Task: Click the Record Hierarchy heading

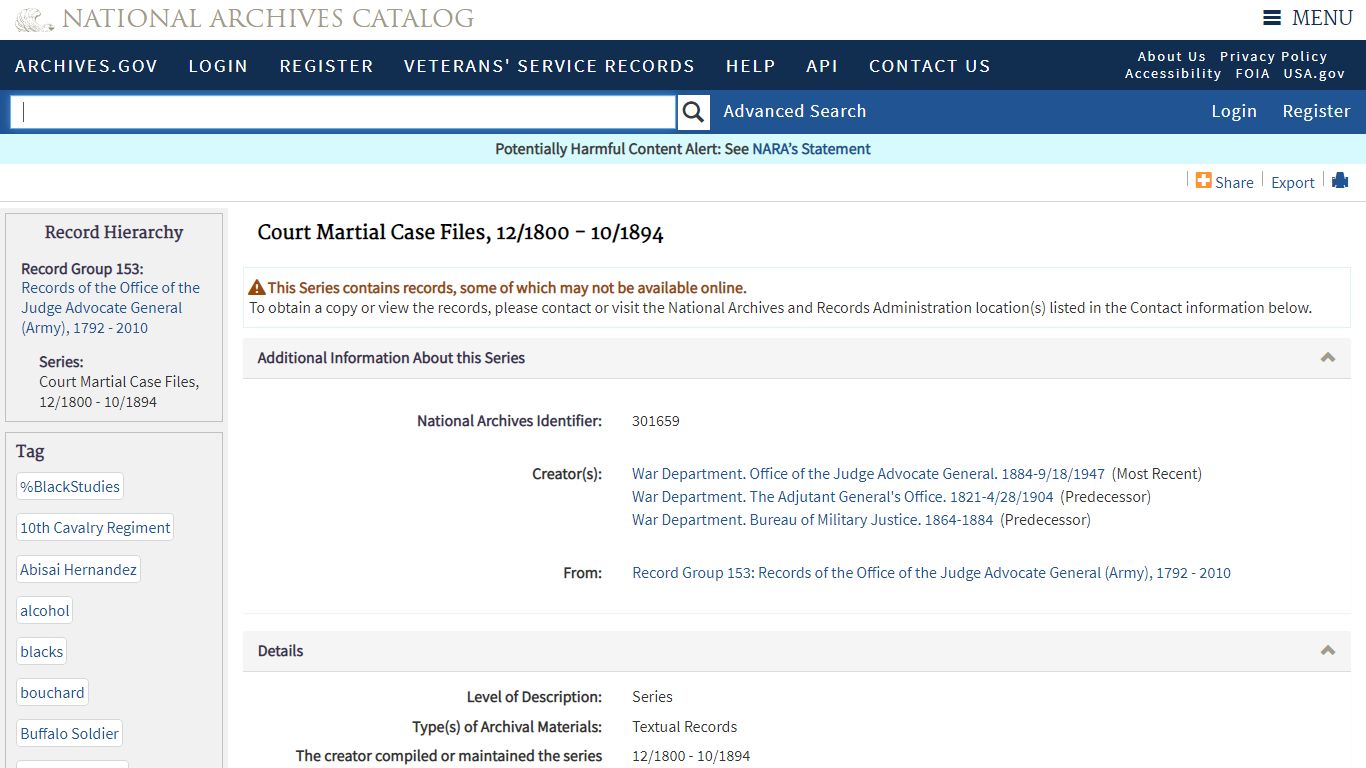Action: (114, 232)
